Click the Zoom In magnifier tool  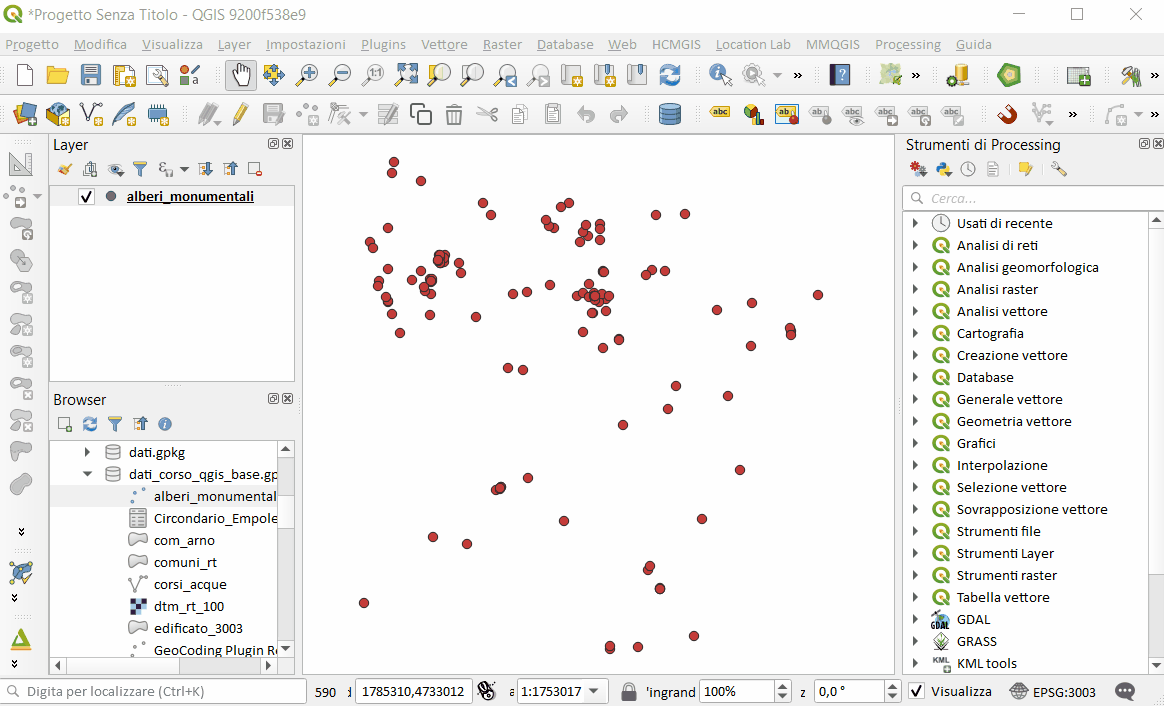pos(307,75)
